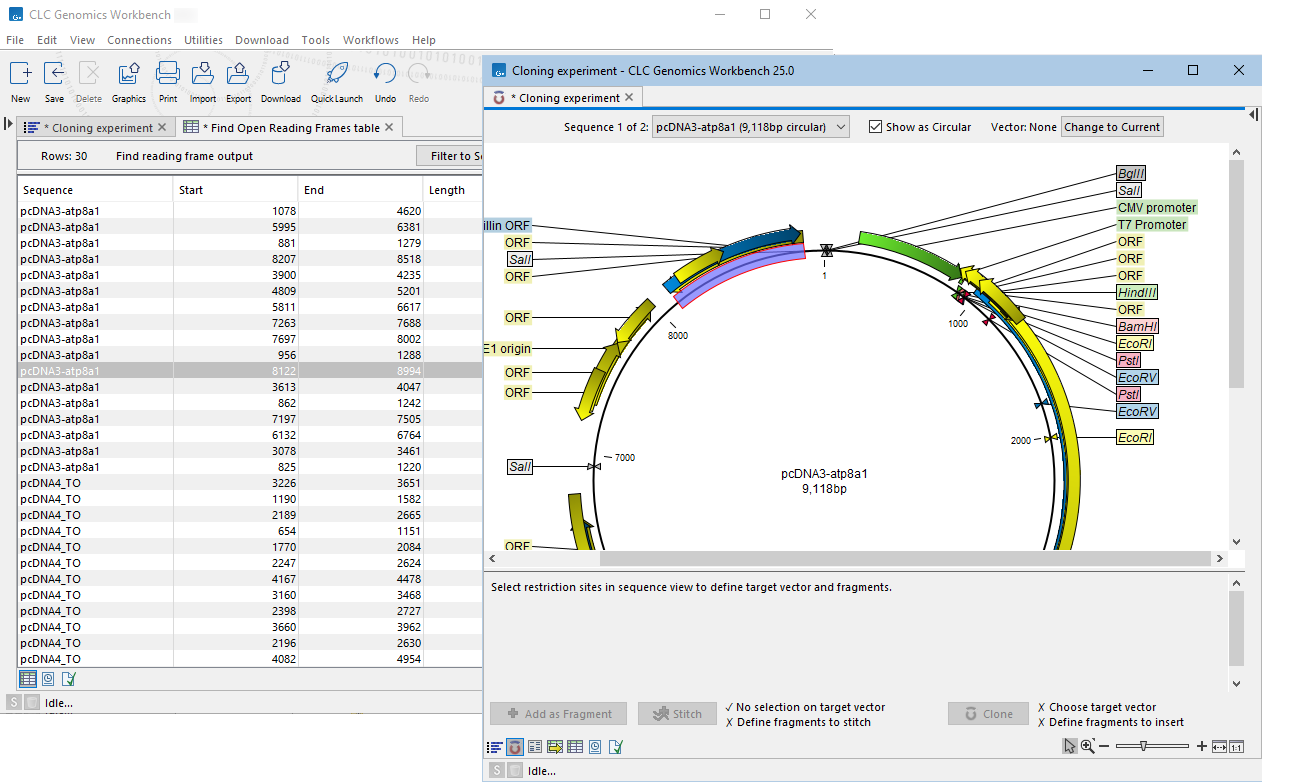
Task: Switch to circular sequence view at bottom
Action: (x=515, y=746)
